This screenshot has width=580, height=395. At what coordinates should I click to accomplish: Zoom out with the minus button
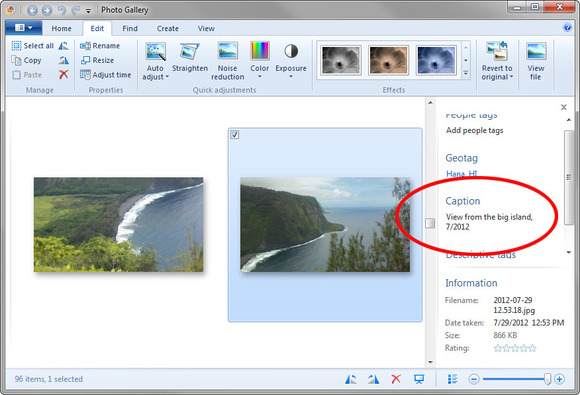tap(474, 379)
